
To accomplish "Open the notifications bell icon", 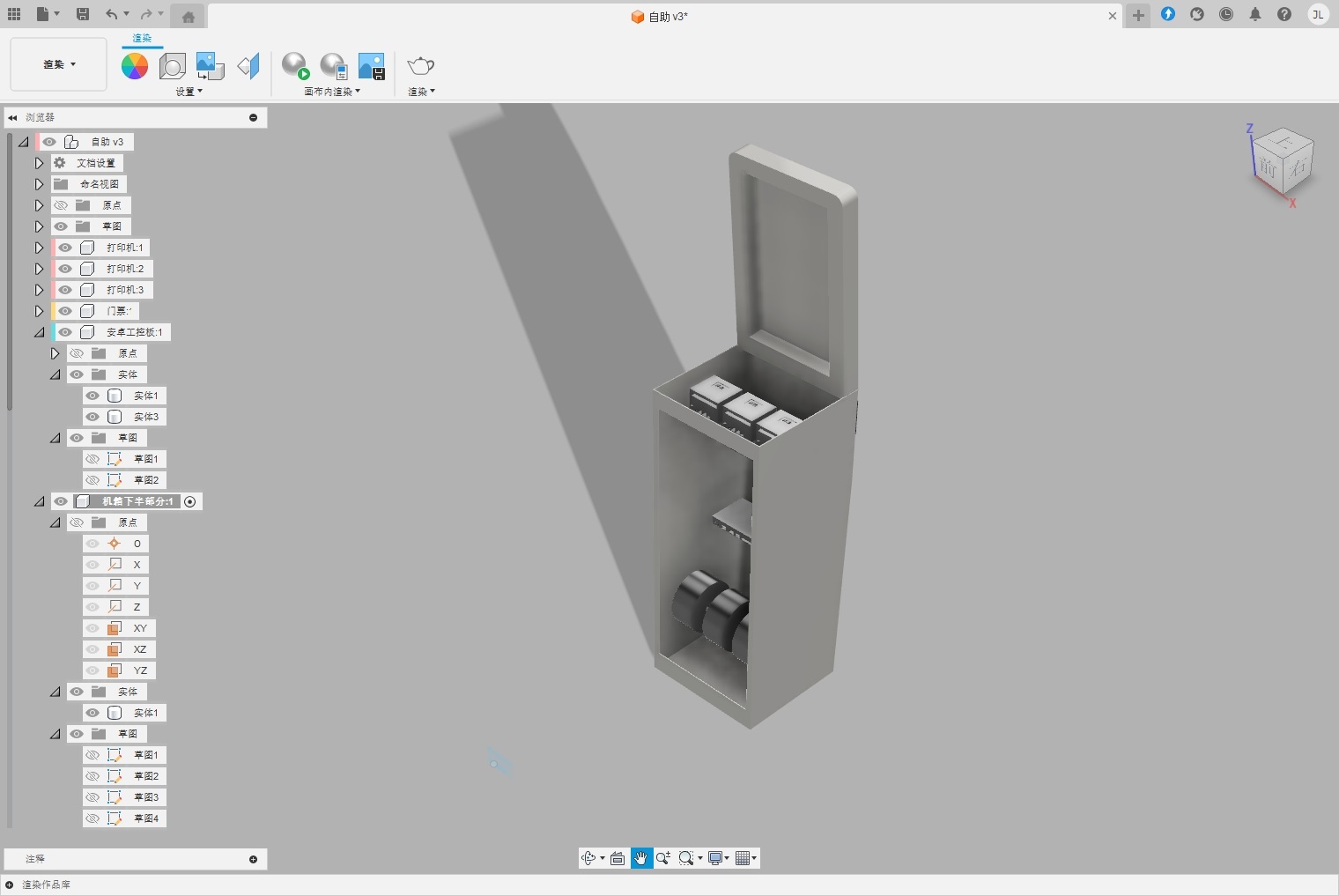I will tap(1255, 14).
